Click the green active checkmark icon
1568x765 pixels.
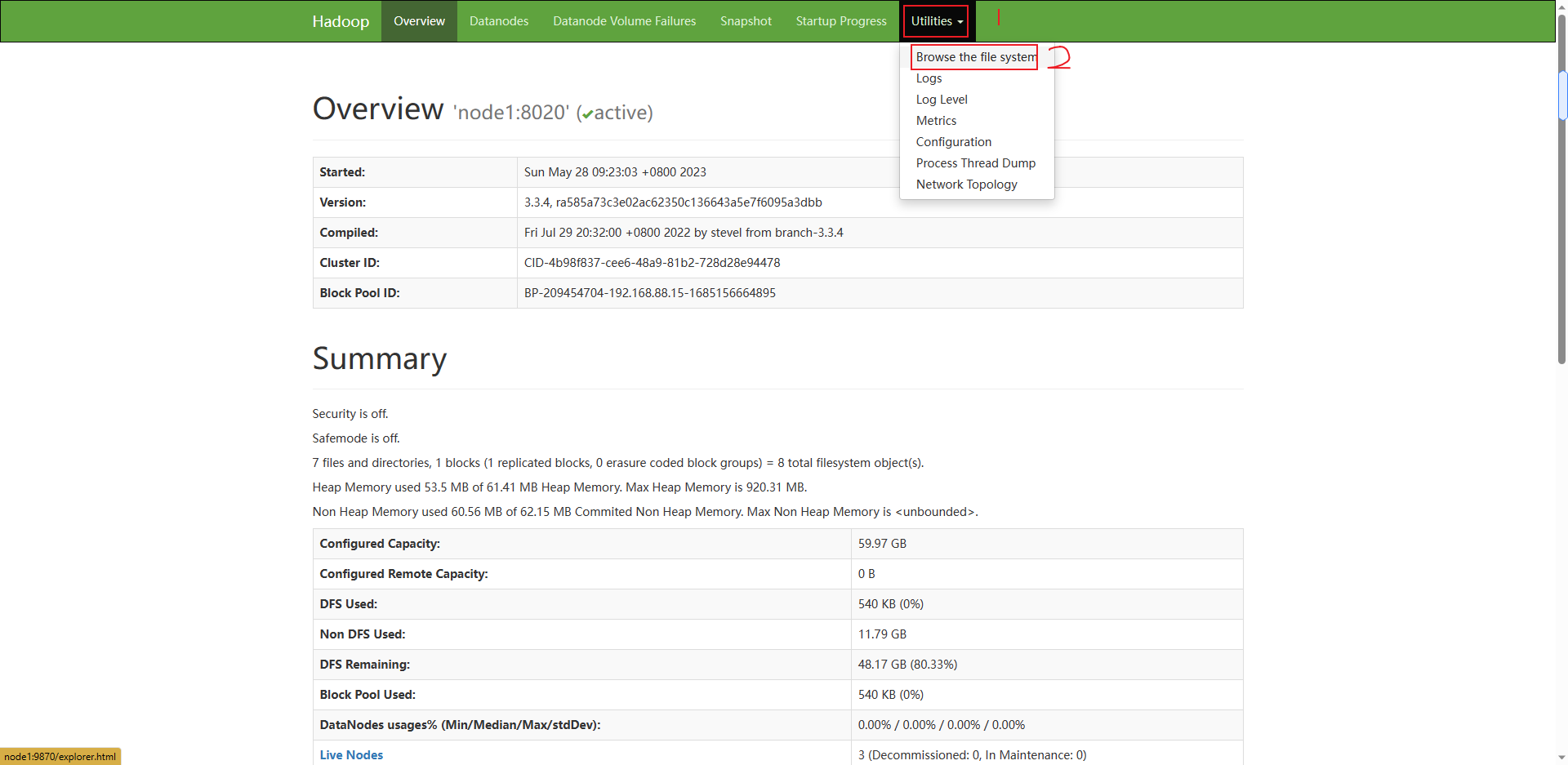(x=587, y=114)
